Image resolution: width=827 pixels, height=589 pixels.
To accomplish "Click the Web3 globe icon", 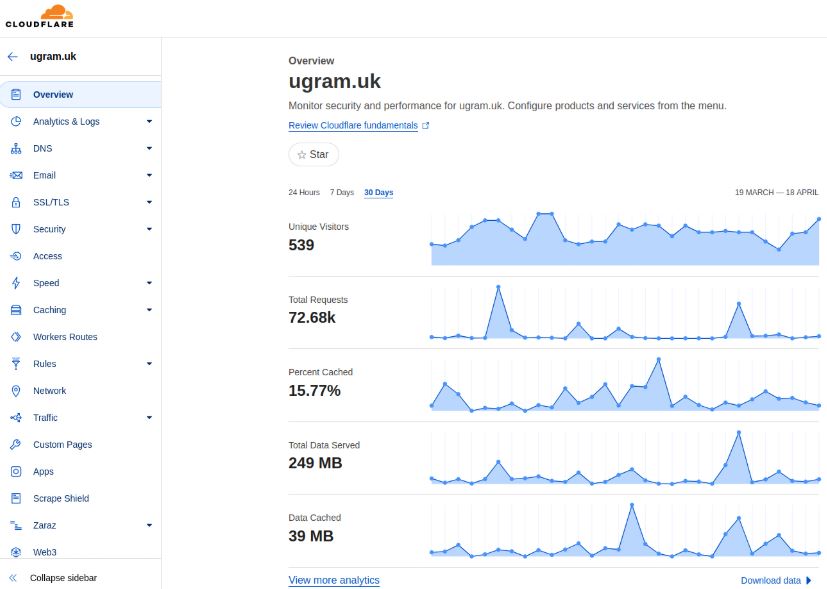I will [16, 552].
